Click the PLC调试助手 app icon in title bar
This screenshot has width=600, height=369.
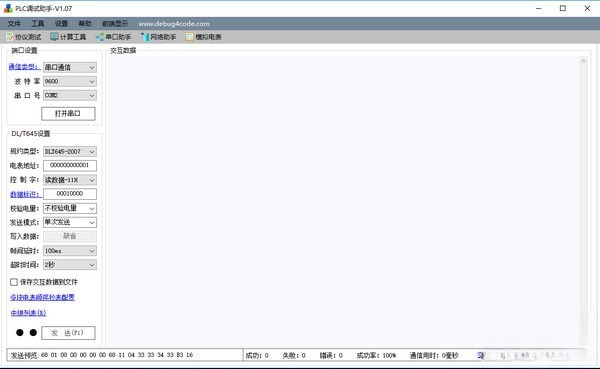tap(8, 8)
